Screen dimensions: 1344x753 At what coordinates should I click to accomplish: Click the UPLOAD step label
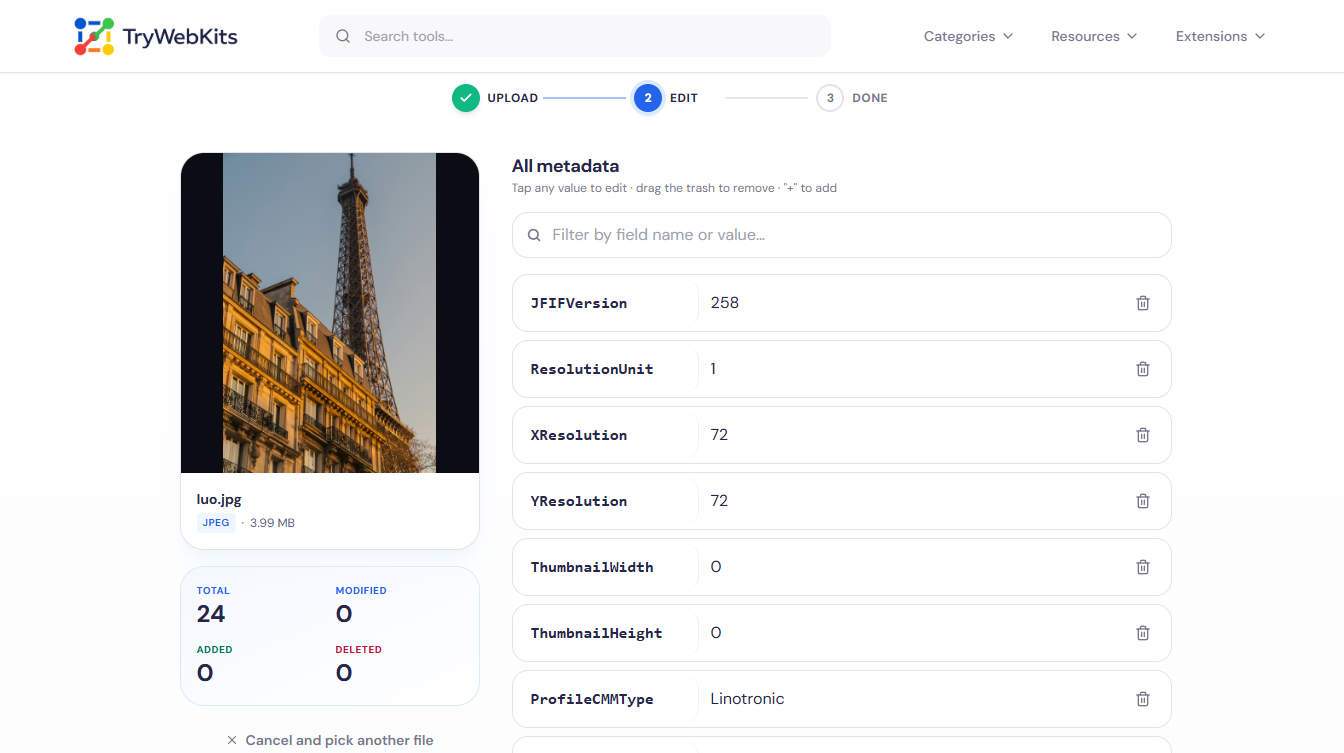tap(513, 98)
